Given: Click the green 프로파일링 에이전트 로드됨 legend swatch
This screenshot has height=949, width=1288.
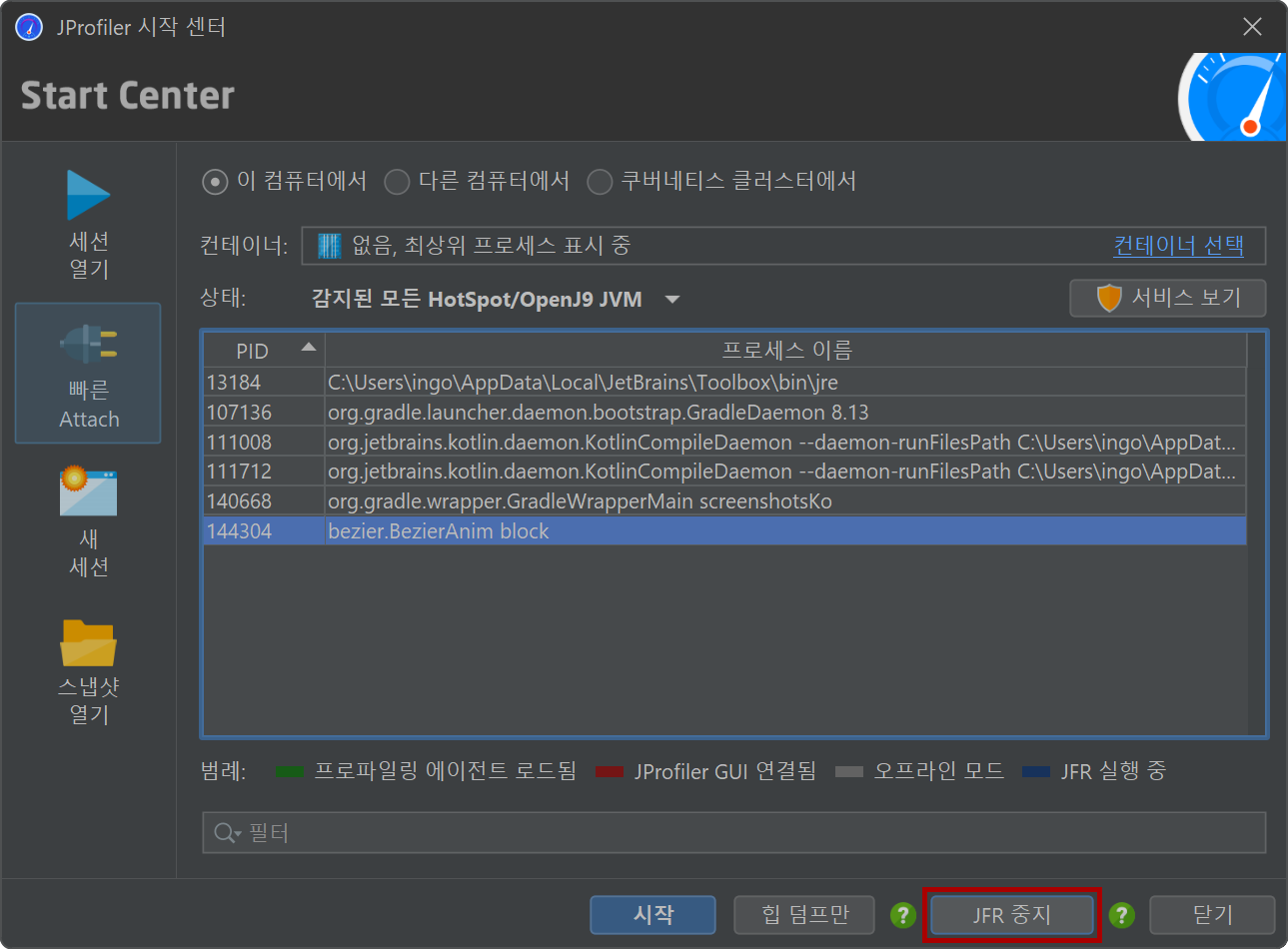Looking at the screenshot, I should [289, 772].
